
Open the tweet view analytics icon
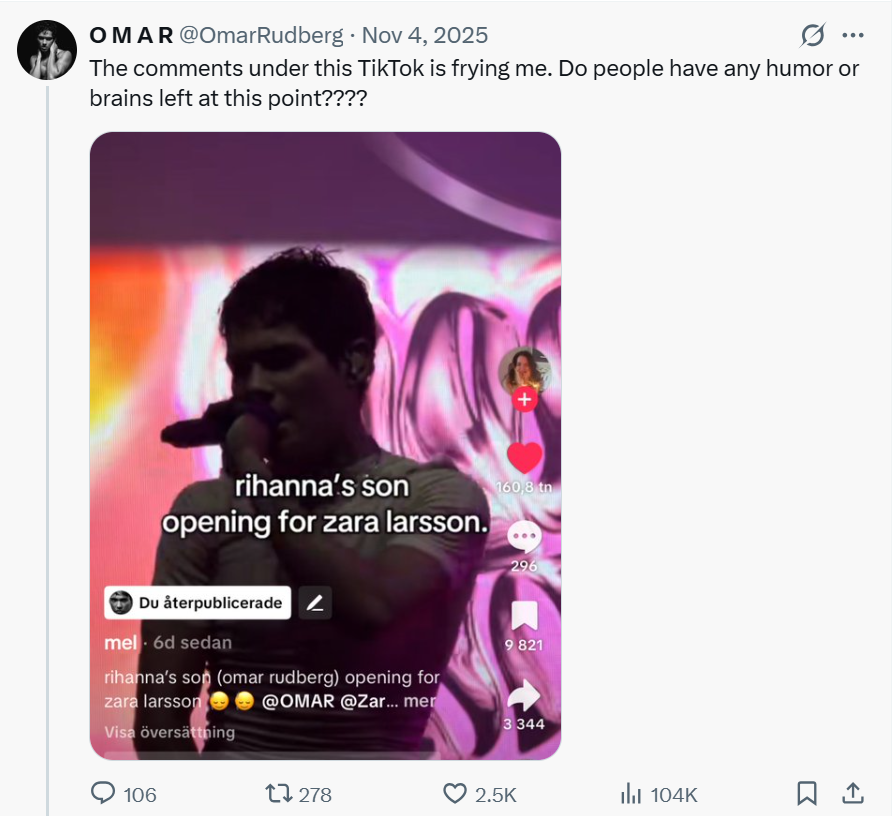click(631, 794)
